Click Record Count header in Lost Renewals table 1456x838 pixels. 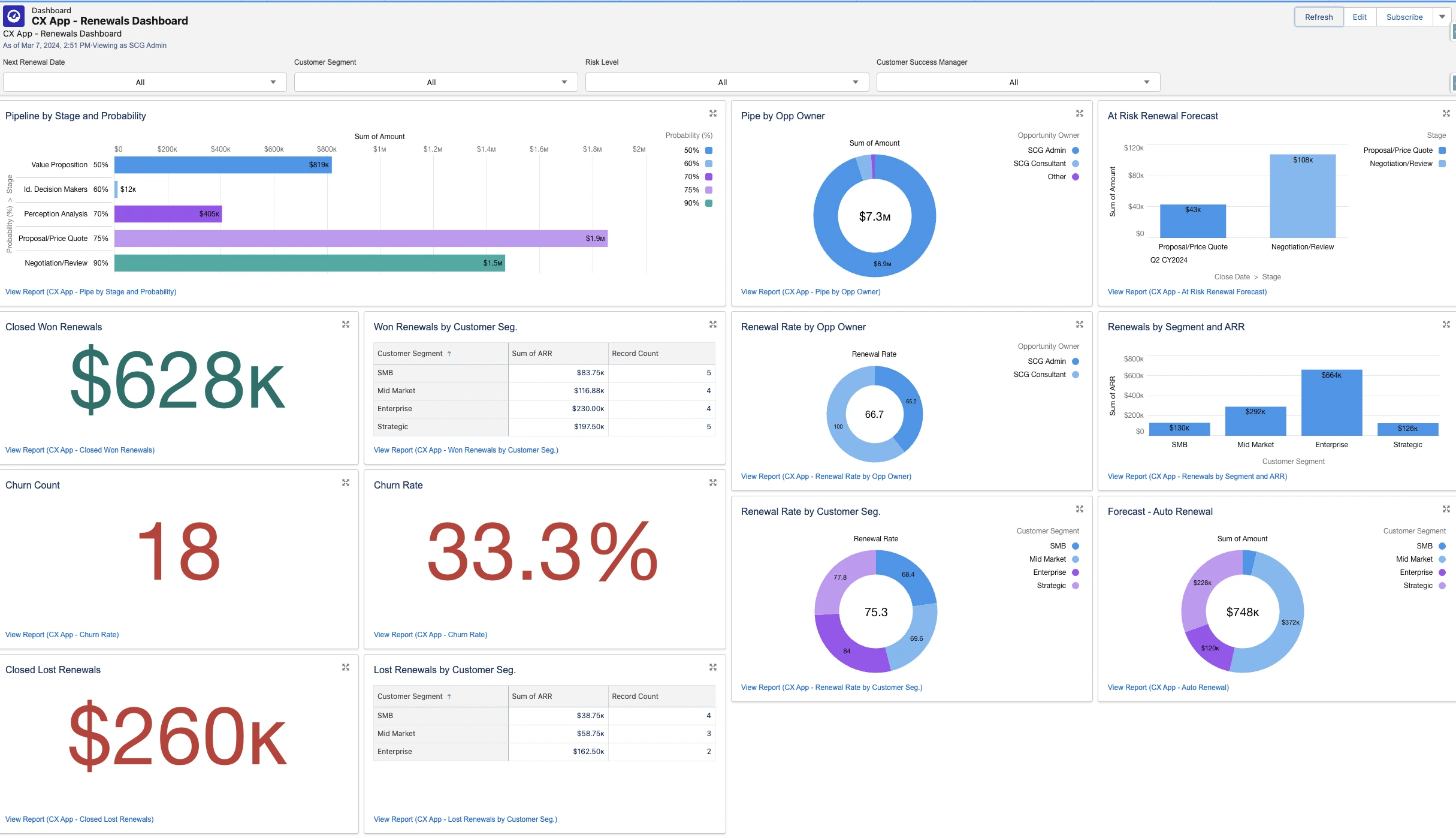point(635,697)
